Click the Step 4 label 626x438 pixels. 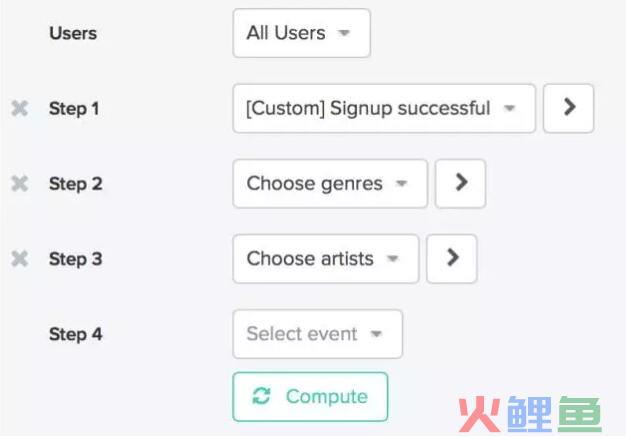tap(75, 334)
